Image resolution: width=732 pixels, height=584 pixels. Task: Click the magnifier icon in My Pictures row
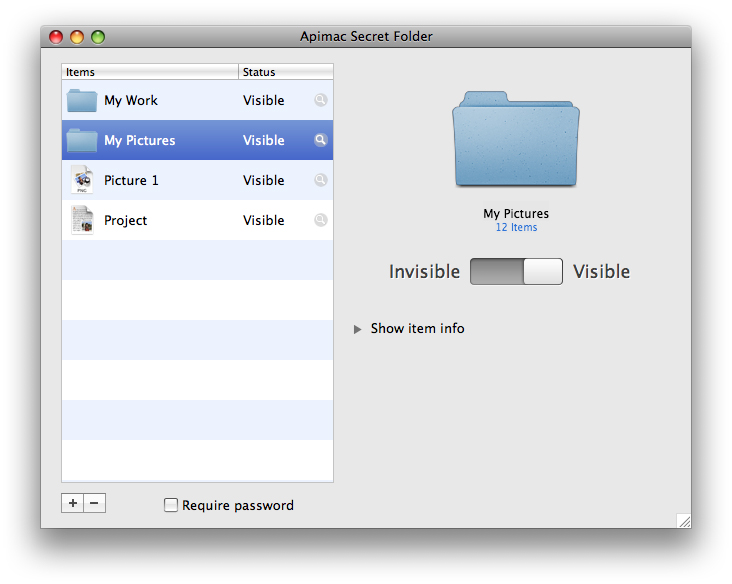[x=320, y=140]
